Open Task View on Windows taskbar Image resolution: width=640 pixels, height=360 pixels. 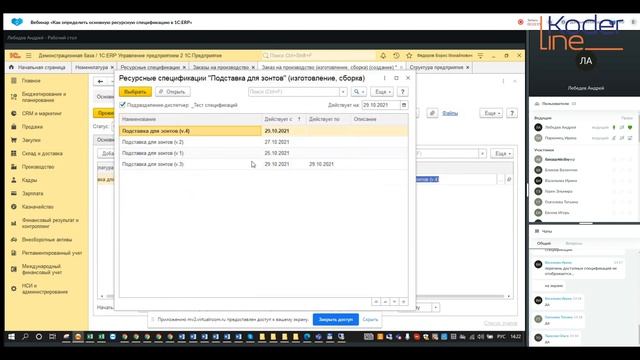[52, 337]
